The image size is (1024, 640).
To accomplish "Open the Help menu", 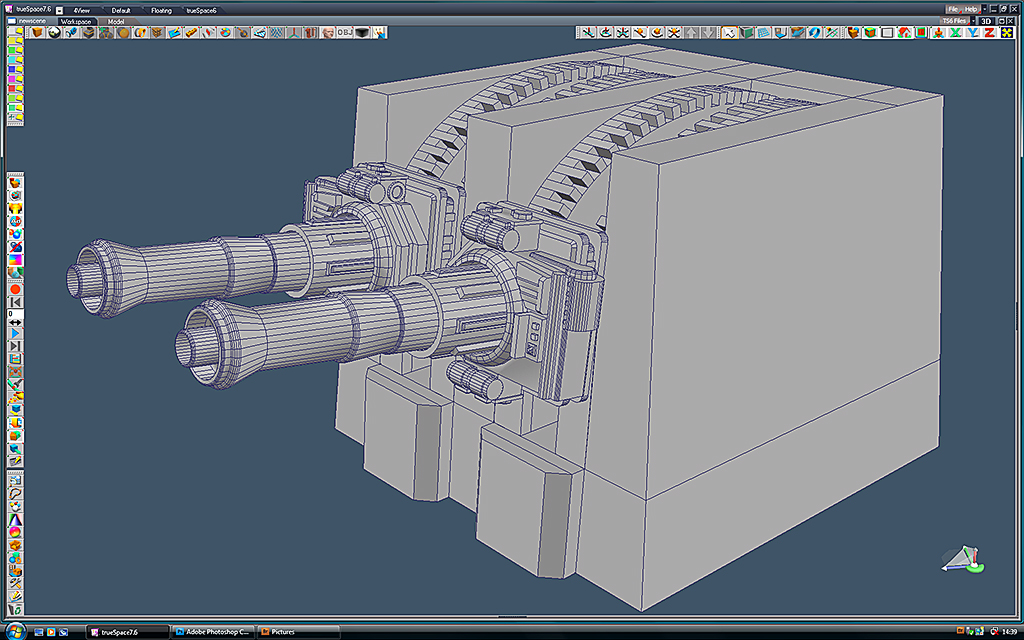I will (x=971, y=9).
